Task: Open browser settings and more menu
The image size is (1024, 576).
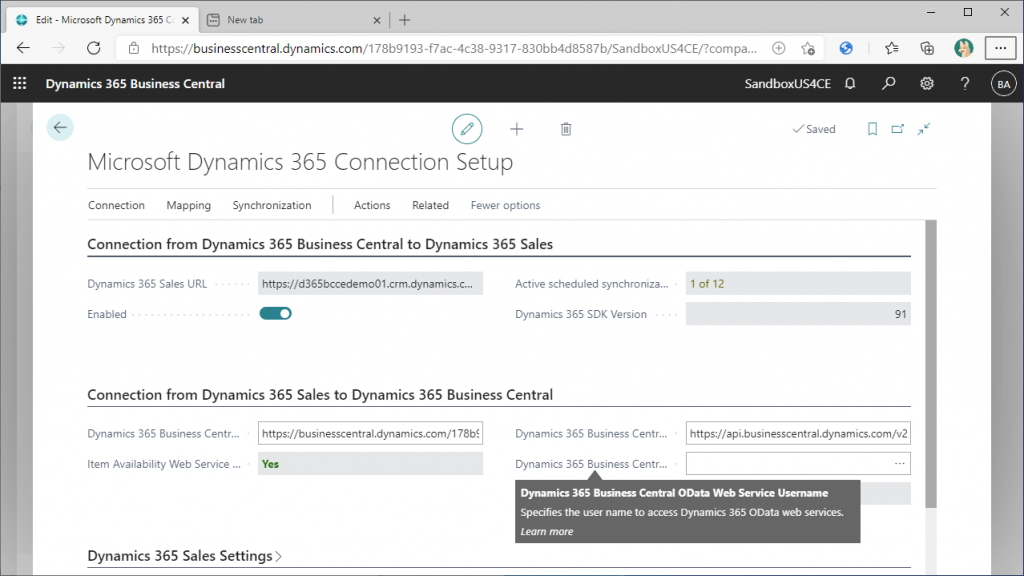Action: tap(1000, 48)
